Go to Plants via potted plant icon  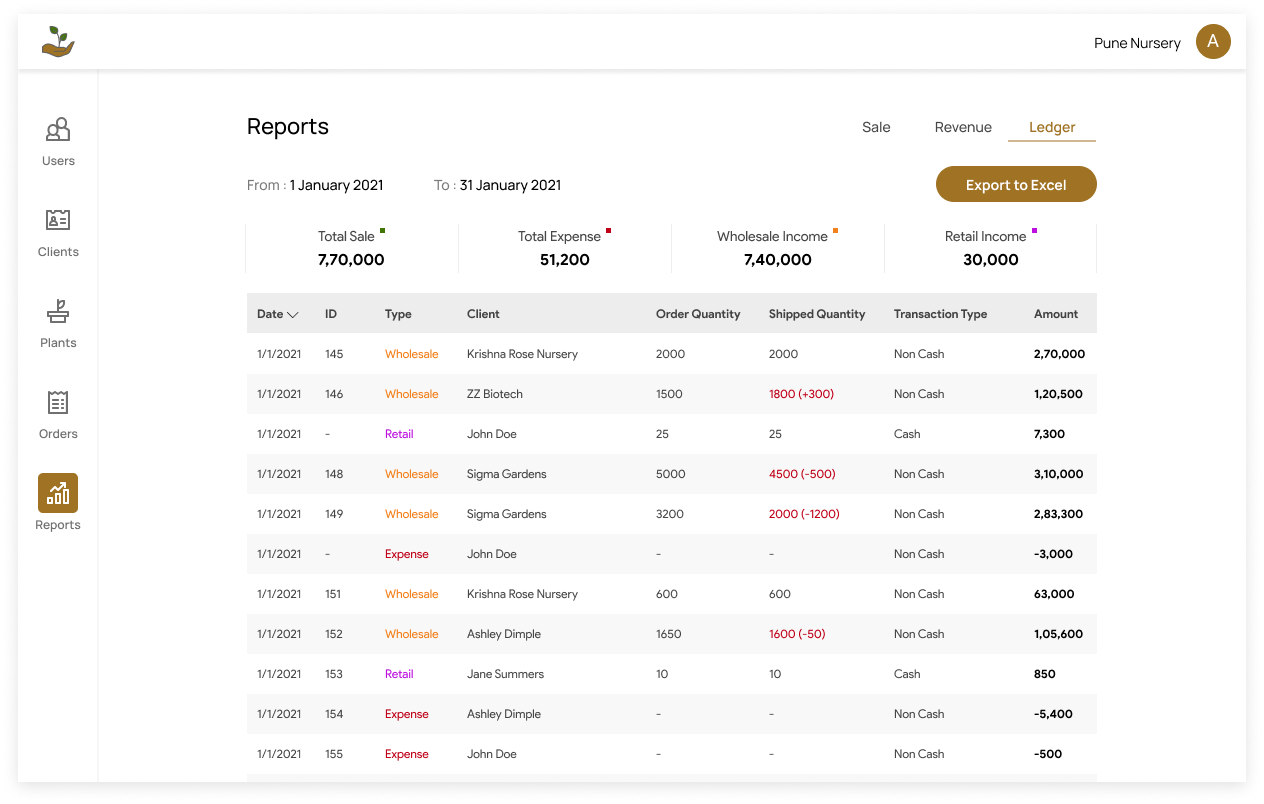58,311
